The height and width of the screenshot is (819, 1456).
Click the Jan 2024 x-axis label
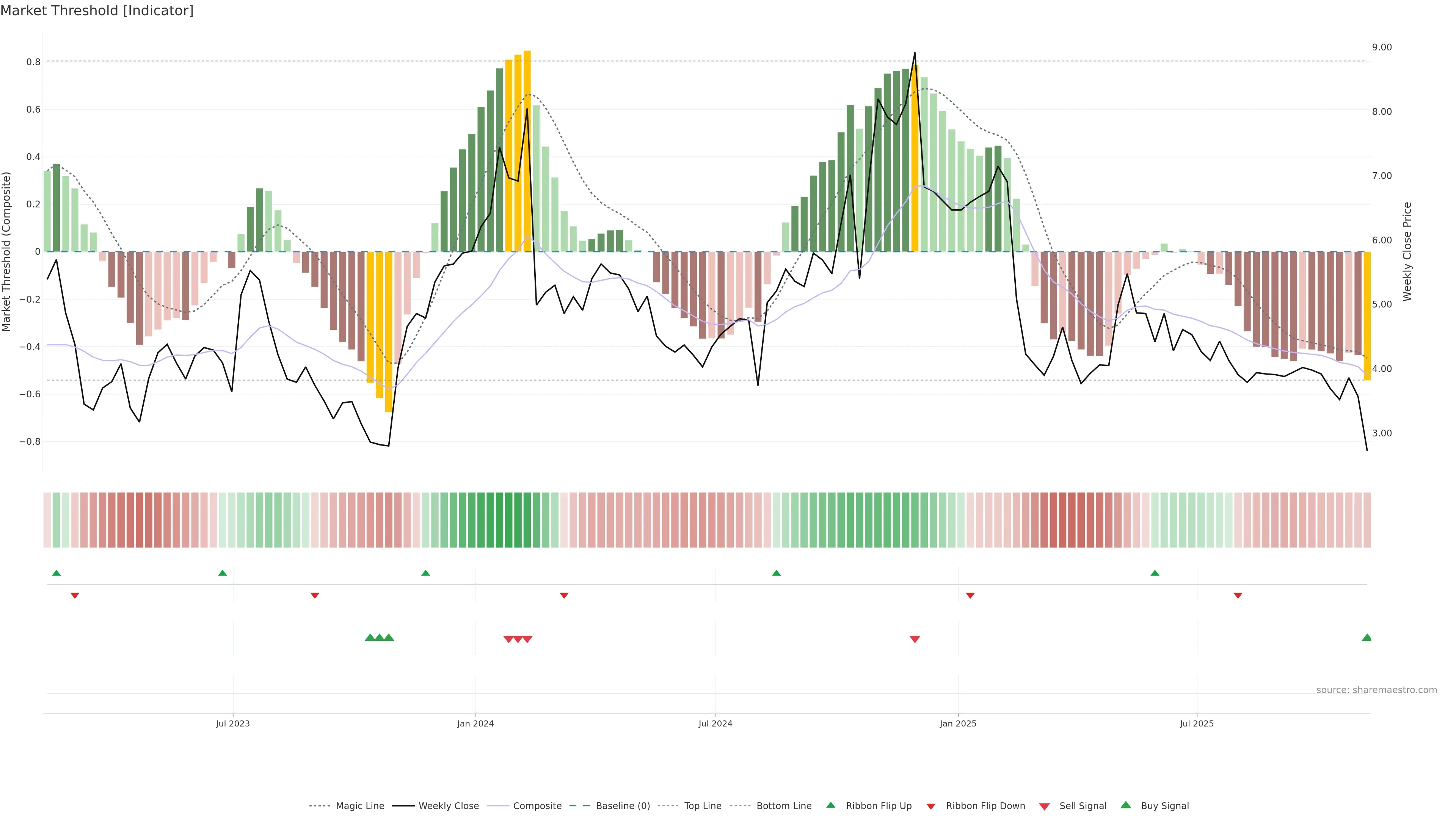point(475,723)
